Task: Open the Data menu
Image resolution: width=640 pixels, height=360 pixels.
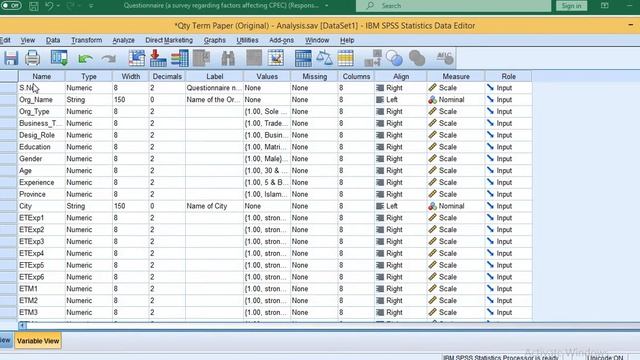Action: click(53, 40)
